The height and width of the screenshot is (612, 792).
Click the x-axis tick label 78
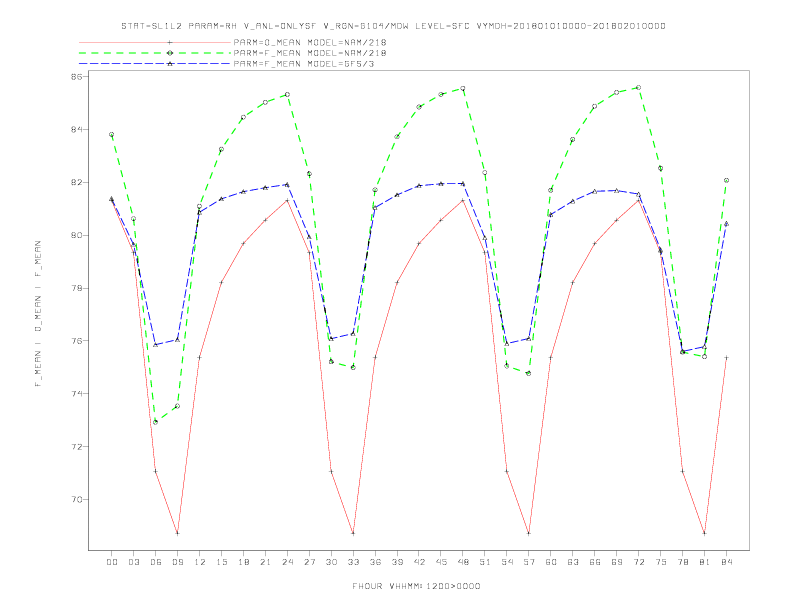(682, 562)
